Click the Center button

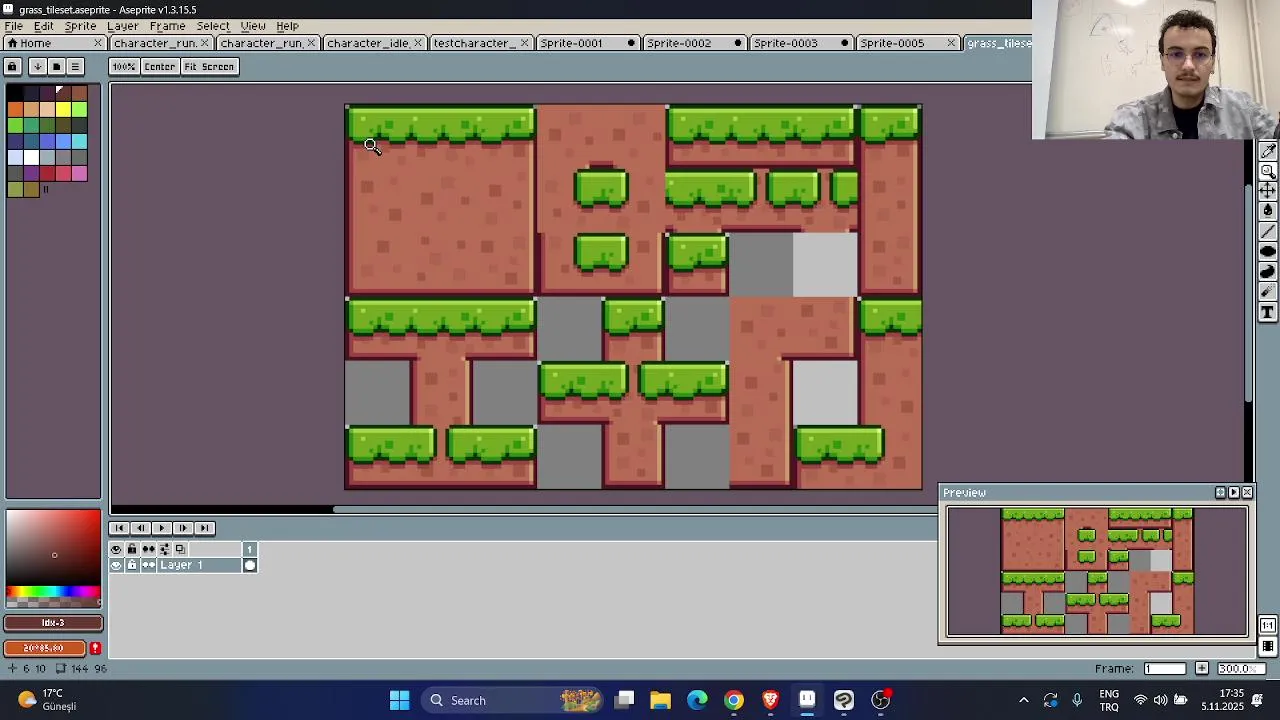(x=159, y=67)
